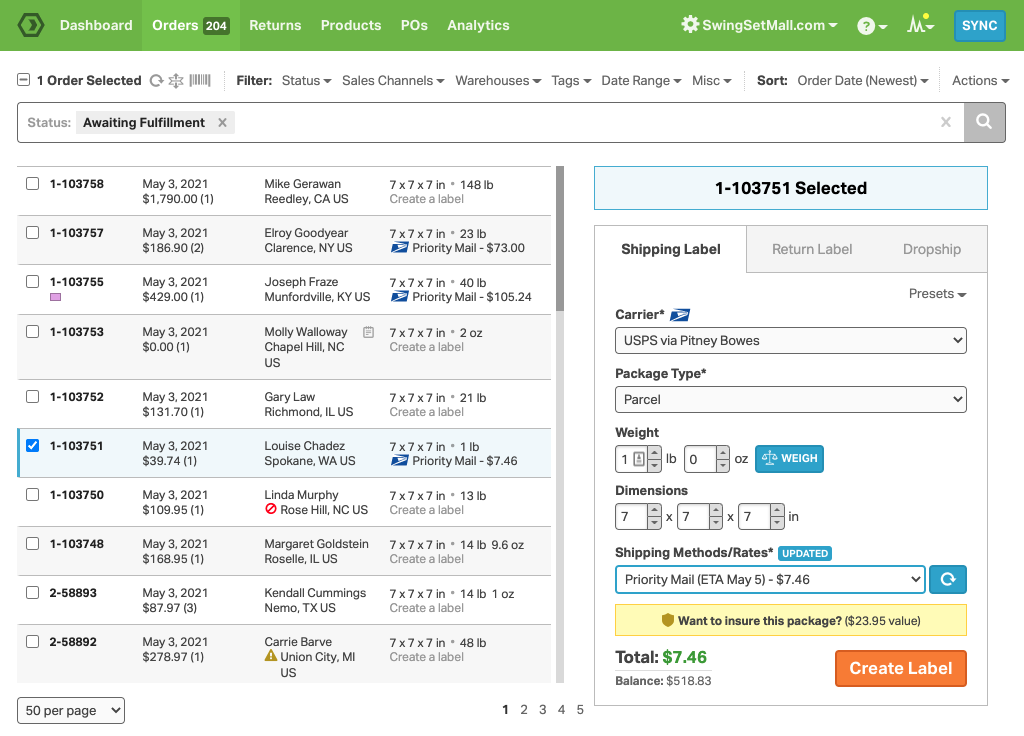The image size is (1024, 736).
Task: Click the note icon on Molly Walloway's order
Action: click(368, 332)
